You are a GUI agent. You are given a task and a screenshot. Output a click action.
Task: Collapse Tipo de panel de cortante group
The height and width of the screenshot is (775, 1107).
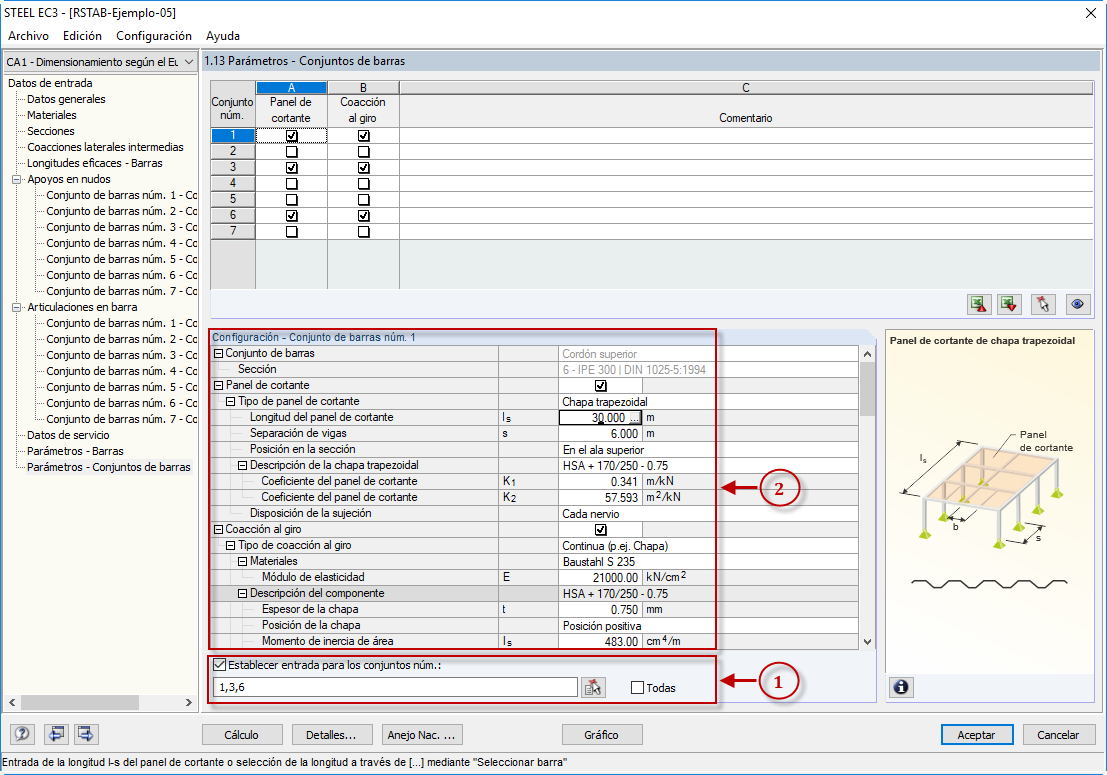[x=230, y=402]
